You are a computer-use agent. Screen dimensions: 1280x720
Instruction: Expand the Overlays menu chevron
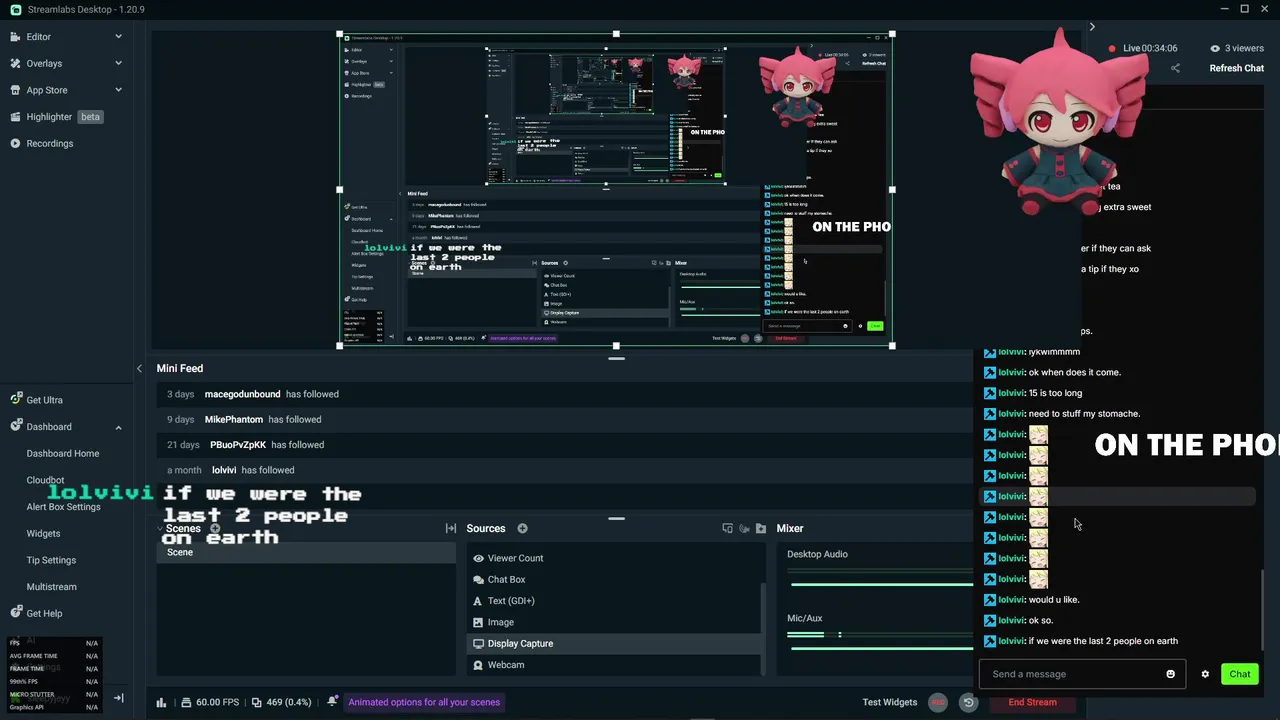pos(118,63)
